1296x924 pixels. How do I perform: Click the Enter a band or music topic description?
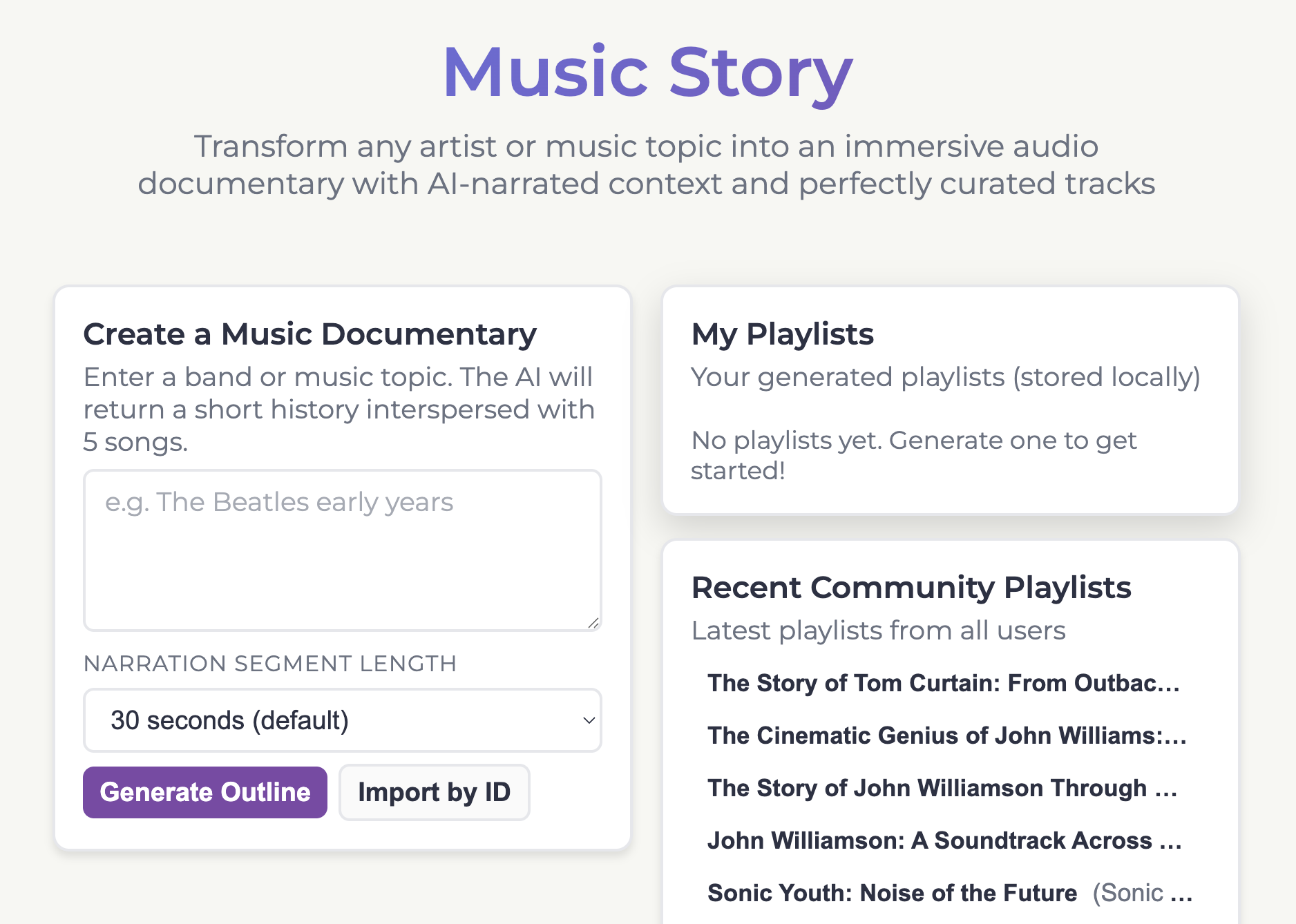coord(339,410)
